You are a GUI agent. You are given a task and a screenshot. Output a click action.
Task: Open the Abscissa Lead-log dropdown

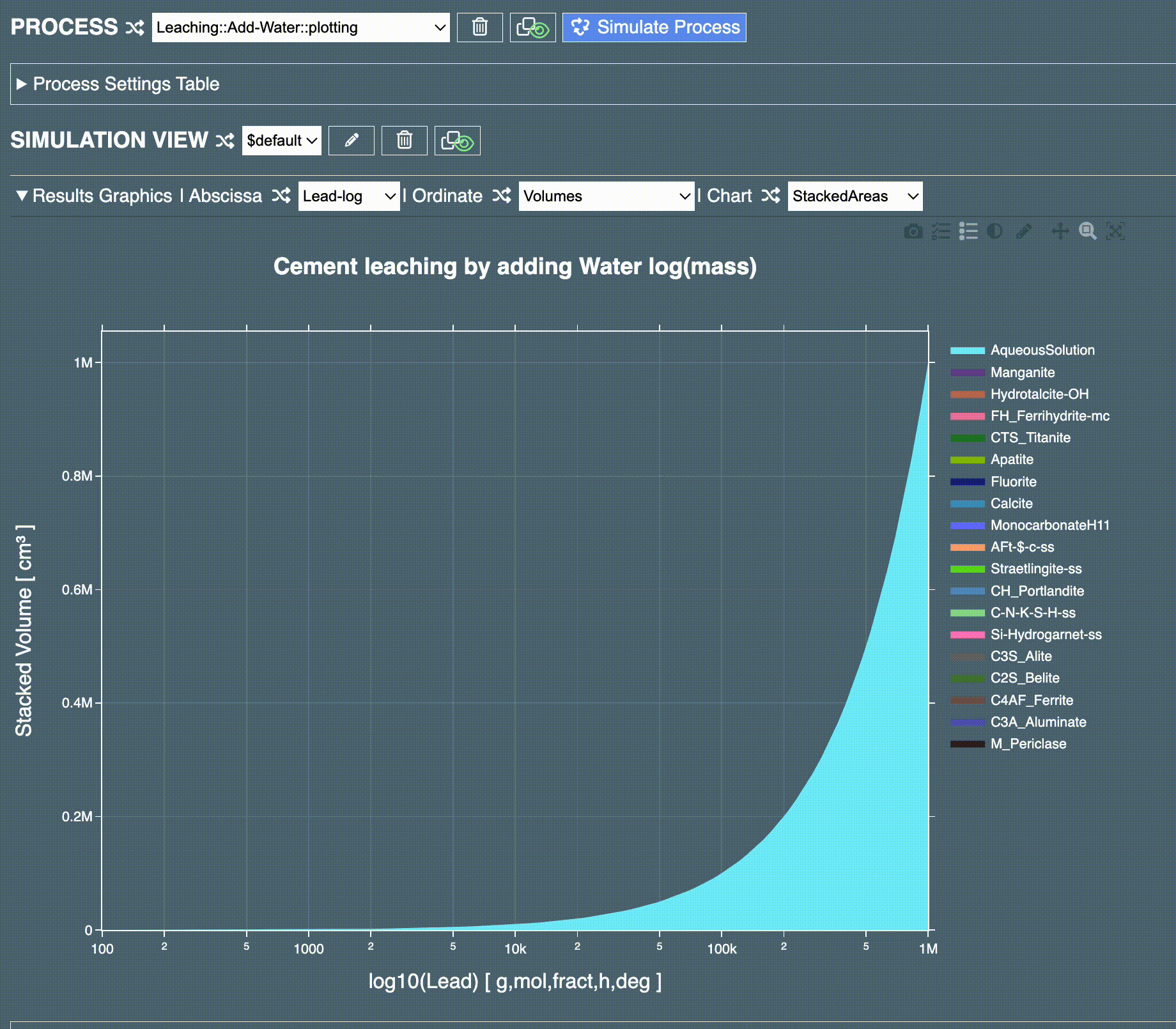click(349, 196)
